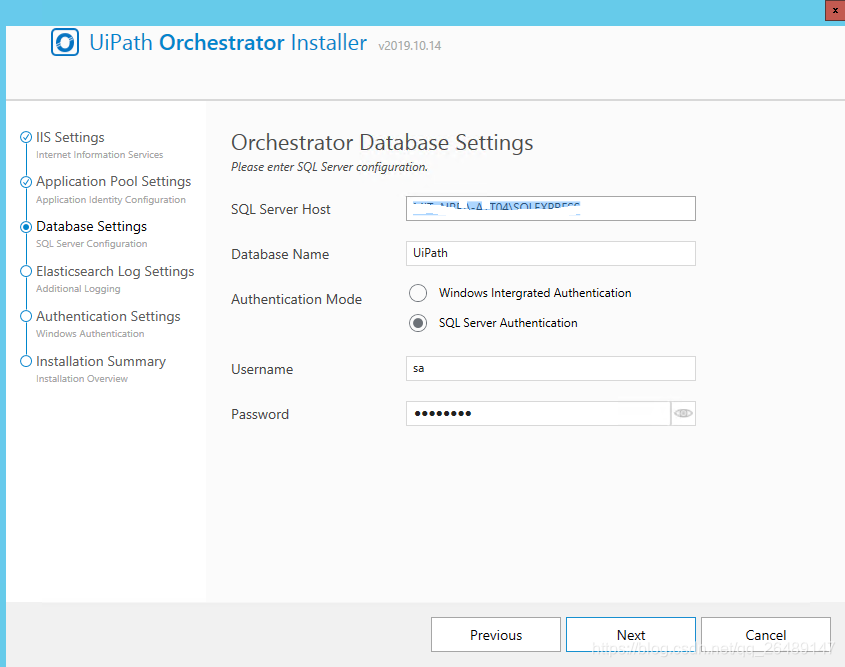The width and height of the screenshot is (845, 667).
Task: Reveal password with the eye icon
Action: (683, 413)
